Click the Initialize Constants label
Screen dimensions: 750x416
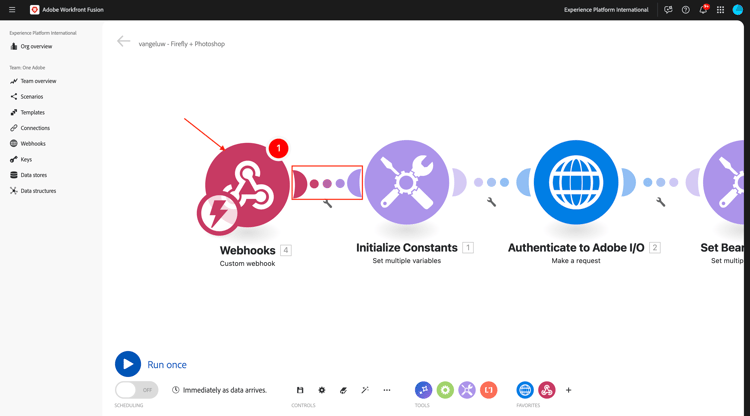407,248
